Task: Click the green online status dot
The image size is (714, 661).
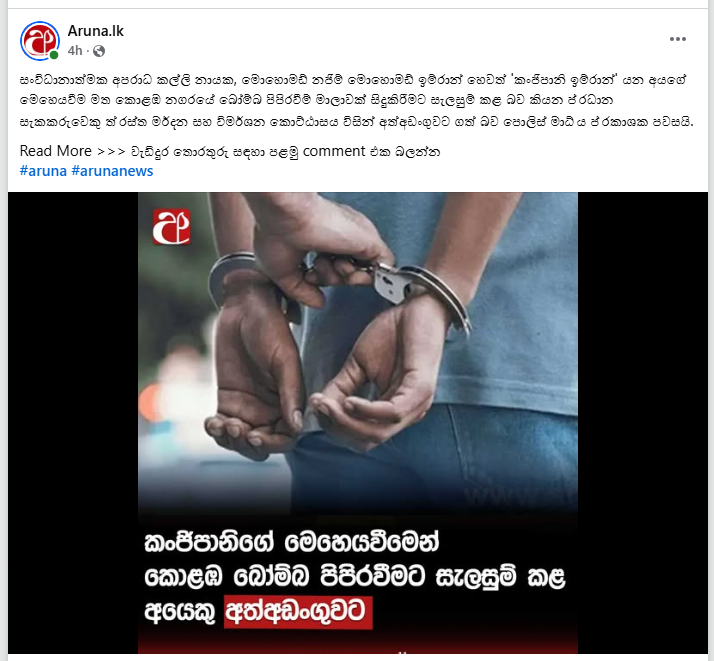Action: click(54, 55)
